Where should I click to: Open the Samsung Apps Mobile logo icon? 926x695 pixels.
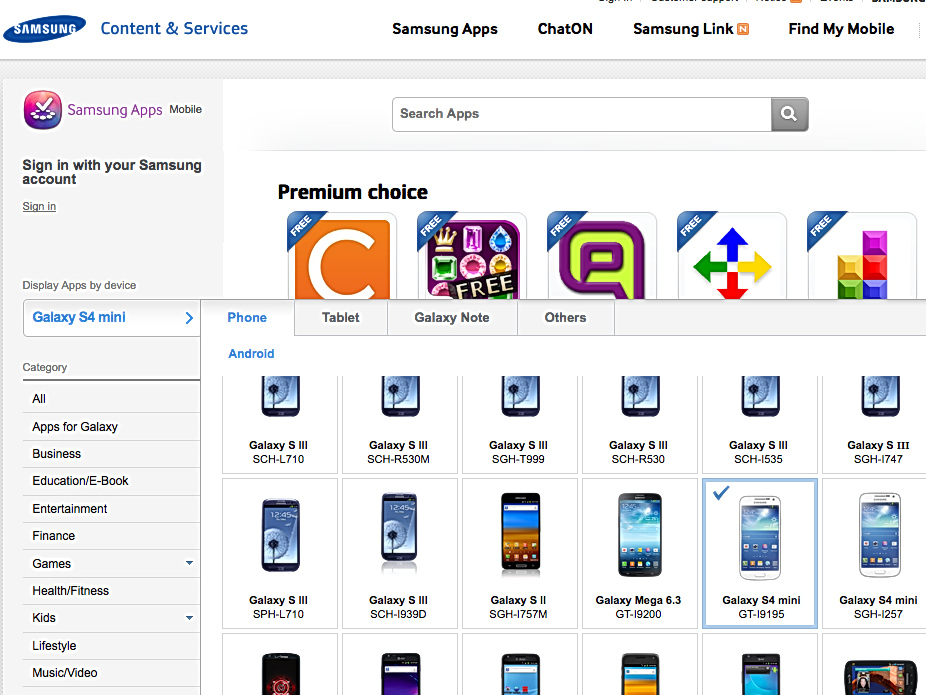pos(43,110)
